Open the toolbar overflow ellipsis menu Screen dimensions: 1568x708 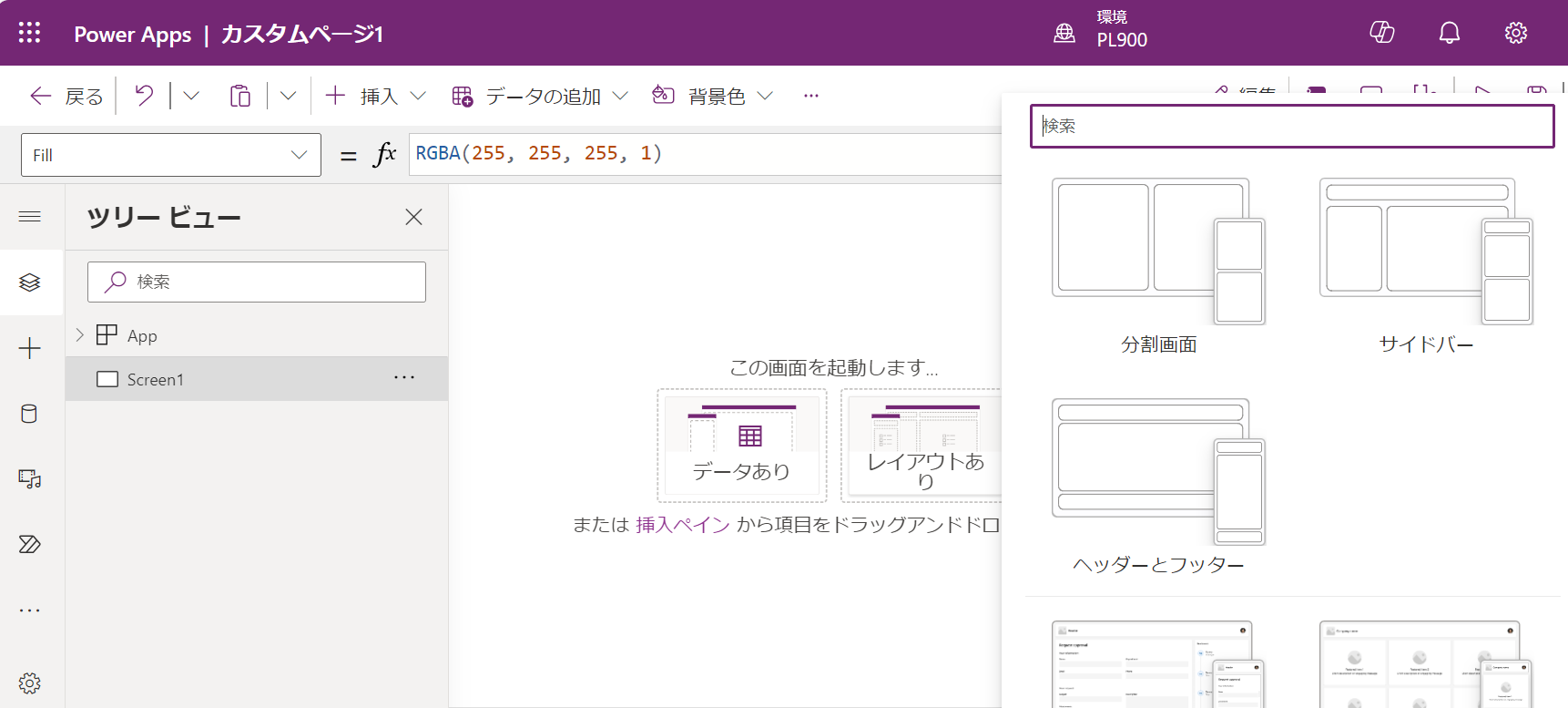(x=811, y=96)
